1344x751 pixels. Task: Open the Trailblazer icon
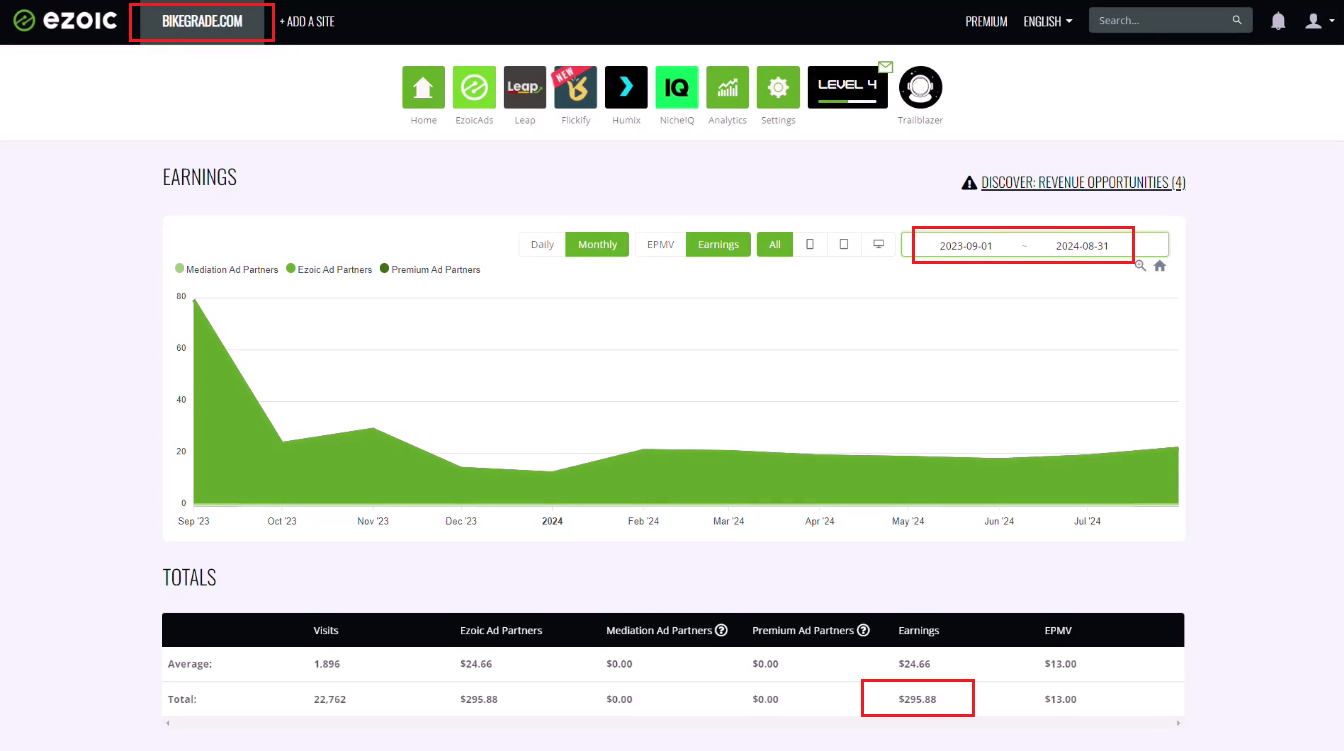(x=920, y=87)
